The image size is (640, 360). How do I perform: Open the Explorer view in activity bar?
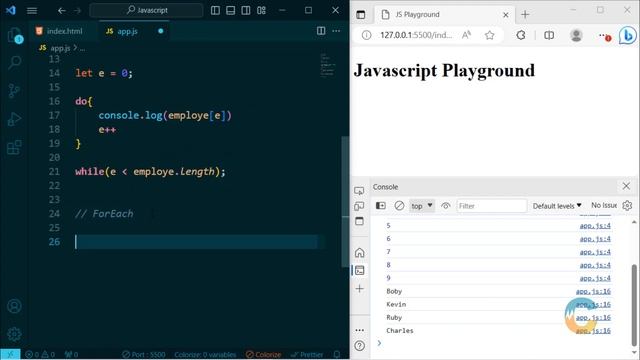point(14,36)
